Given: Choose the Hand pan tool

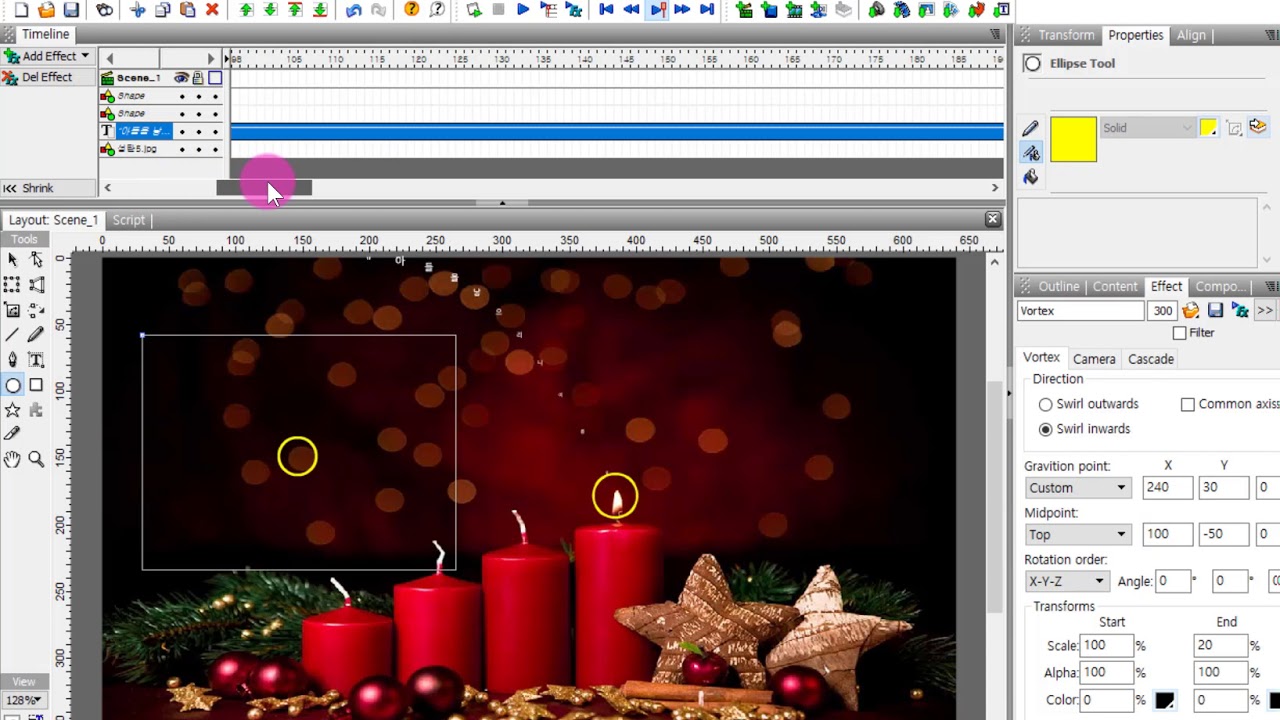Looking at the screenshot, I should pyautogui.click(x=12, y=459).
